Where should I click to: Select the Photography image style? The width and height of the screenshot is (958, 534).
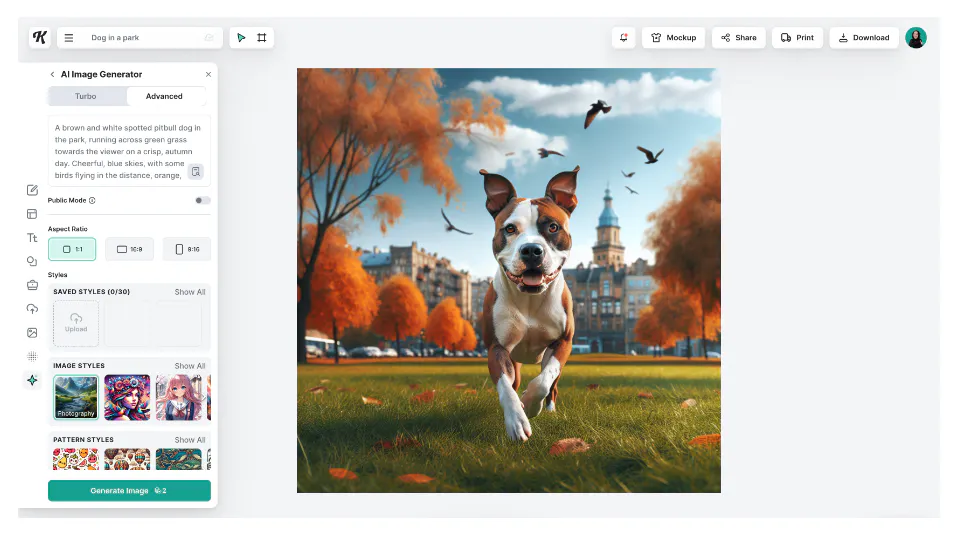click(x=76, y=397)
